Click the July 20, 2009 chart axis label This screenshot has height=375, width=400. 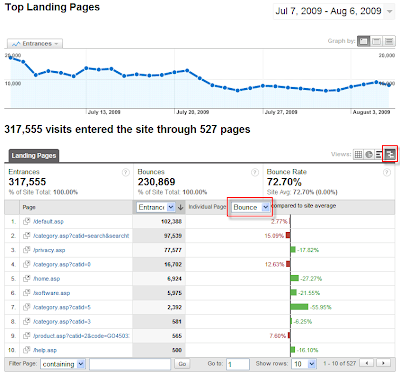[x=193, y=112]
